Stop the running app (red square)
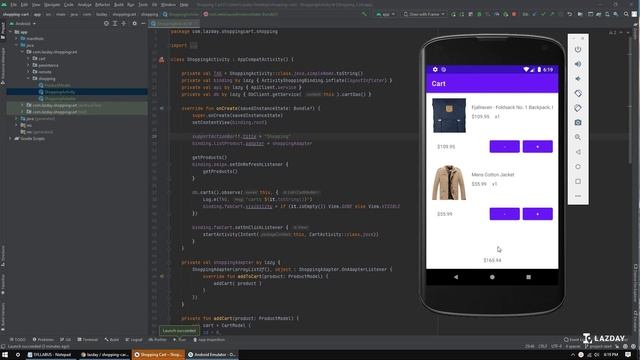 (514, 14)
